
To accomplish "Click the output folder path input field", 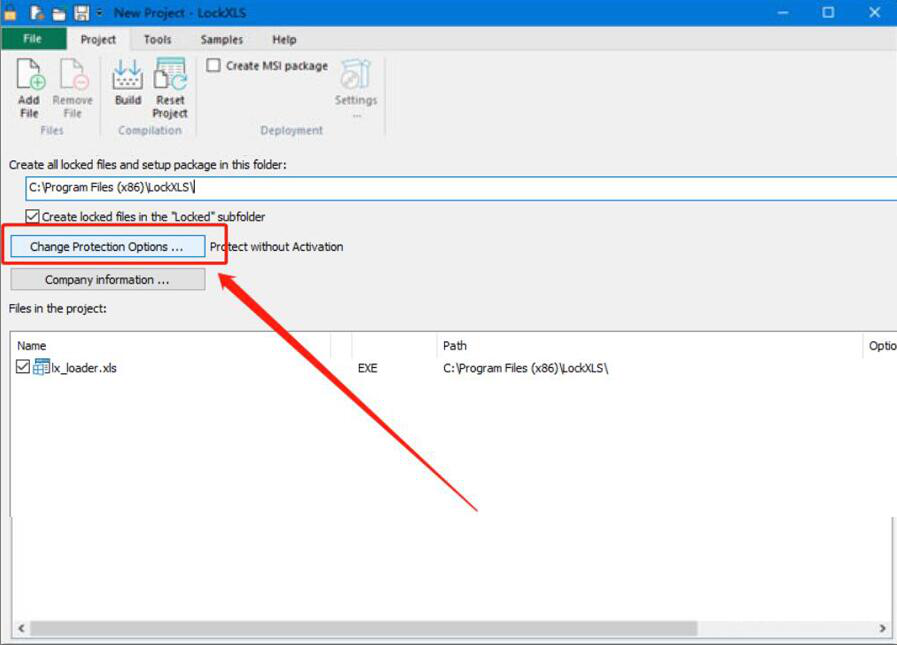I will click(461, 188).
